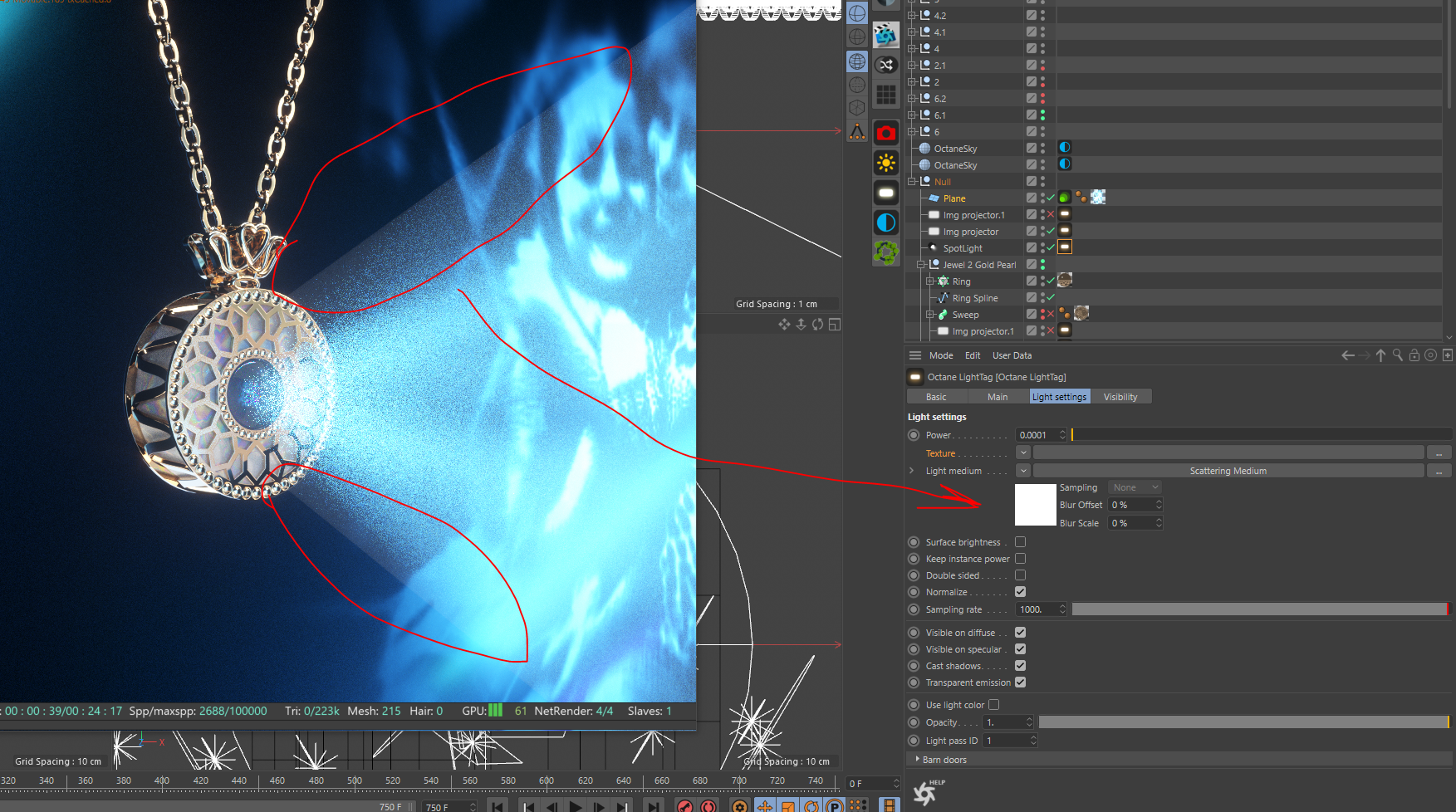Jump to the timeline start
Image resolution: width=1456 pixels, height=812 pixels.
(x=498, y=805)
